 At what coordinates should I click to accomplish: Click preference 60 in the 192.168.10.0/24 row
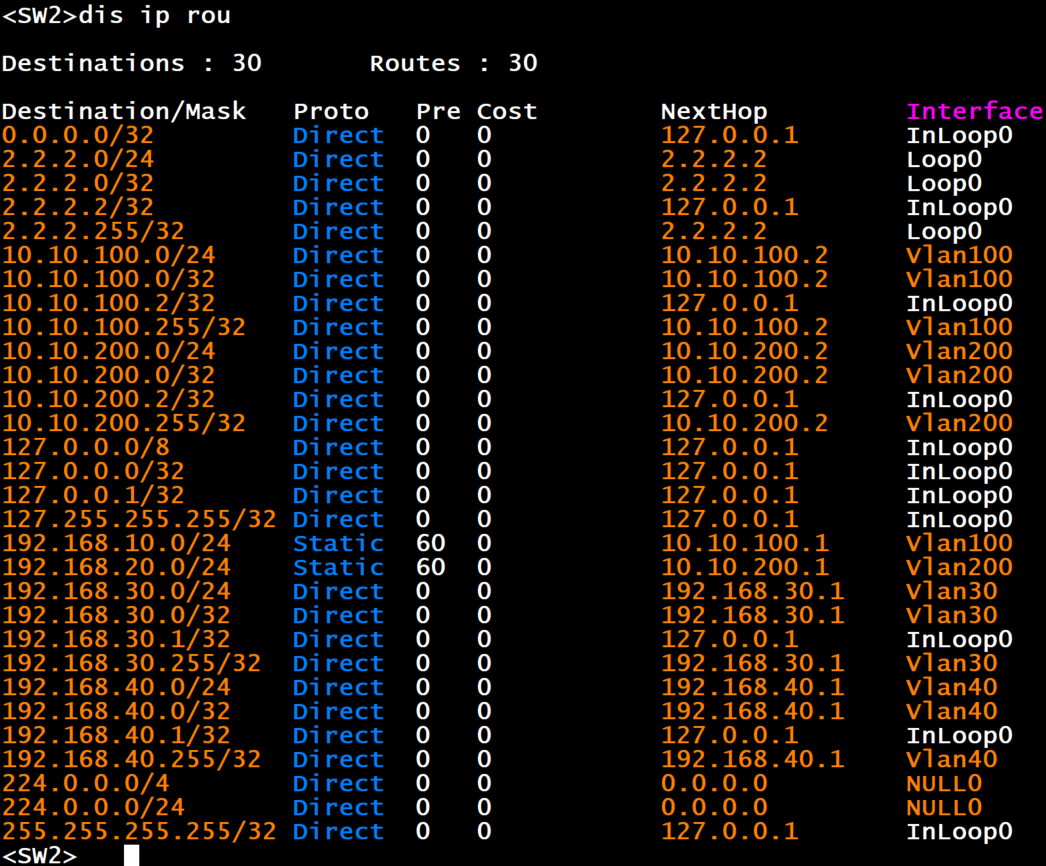(430, 543)
